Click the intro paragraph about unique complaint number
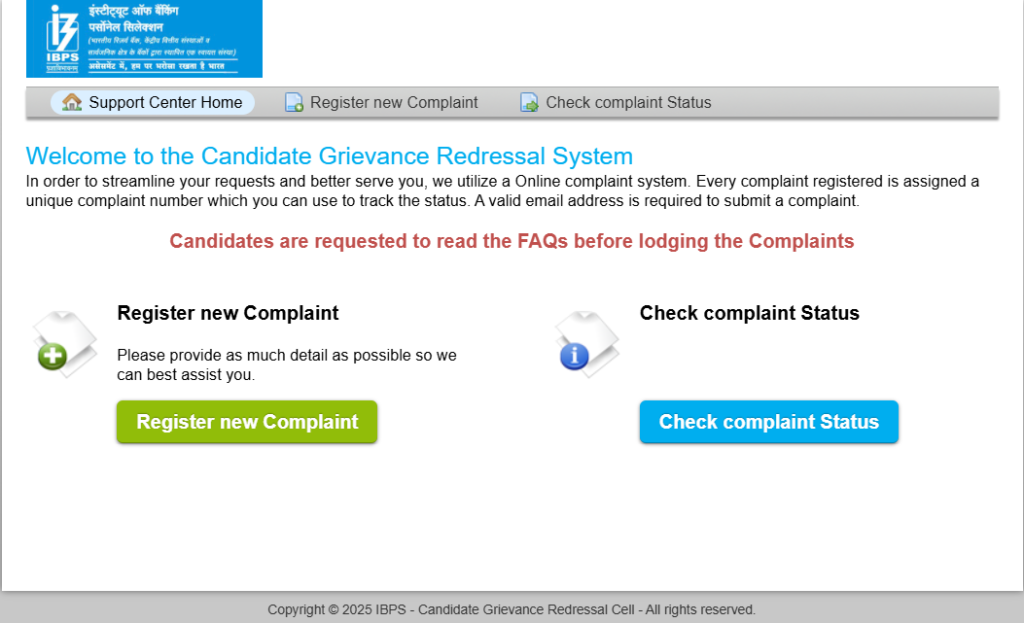 502,191
